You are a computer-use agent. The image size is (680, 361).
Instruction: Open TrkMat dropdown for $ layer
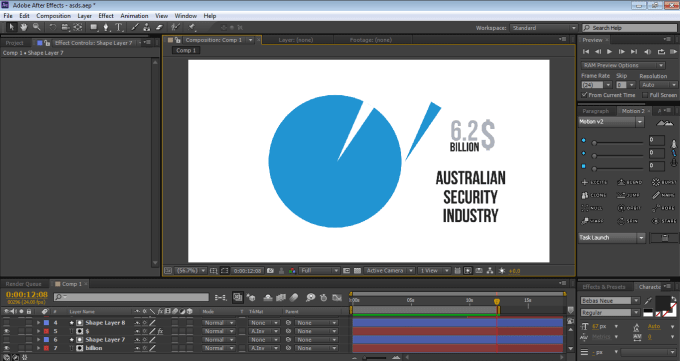click(264, 331)
